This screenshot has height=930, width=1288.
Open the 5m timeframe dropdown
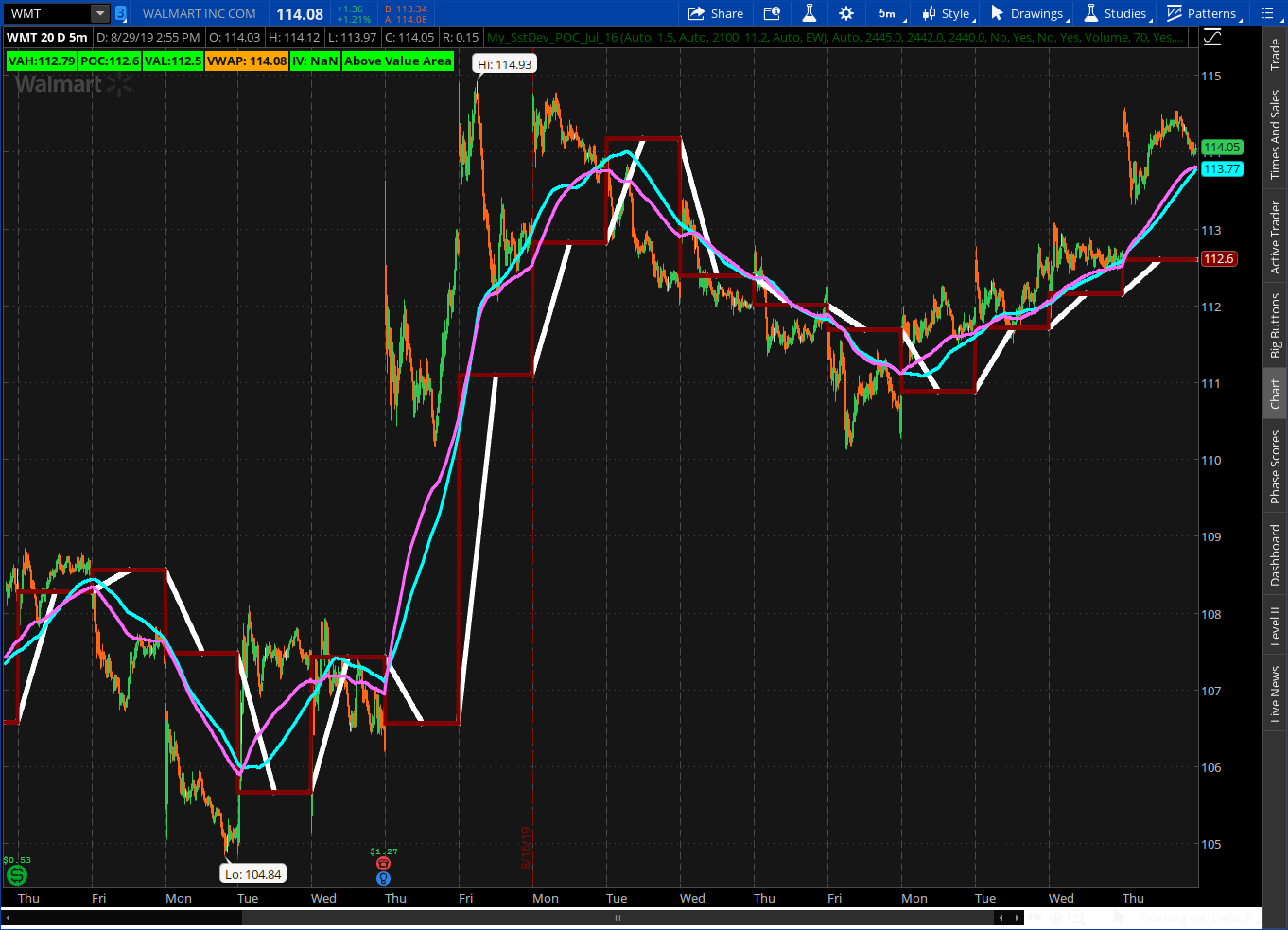888,13
